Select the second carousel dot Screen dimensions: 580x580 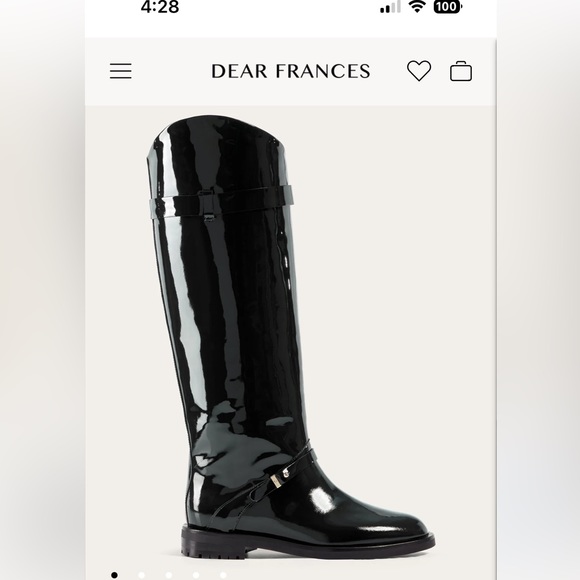[x=141, y=575]
